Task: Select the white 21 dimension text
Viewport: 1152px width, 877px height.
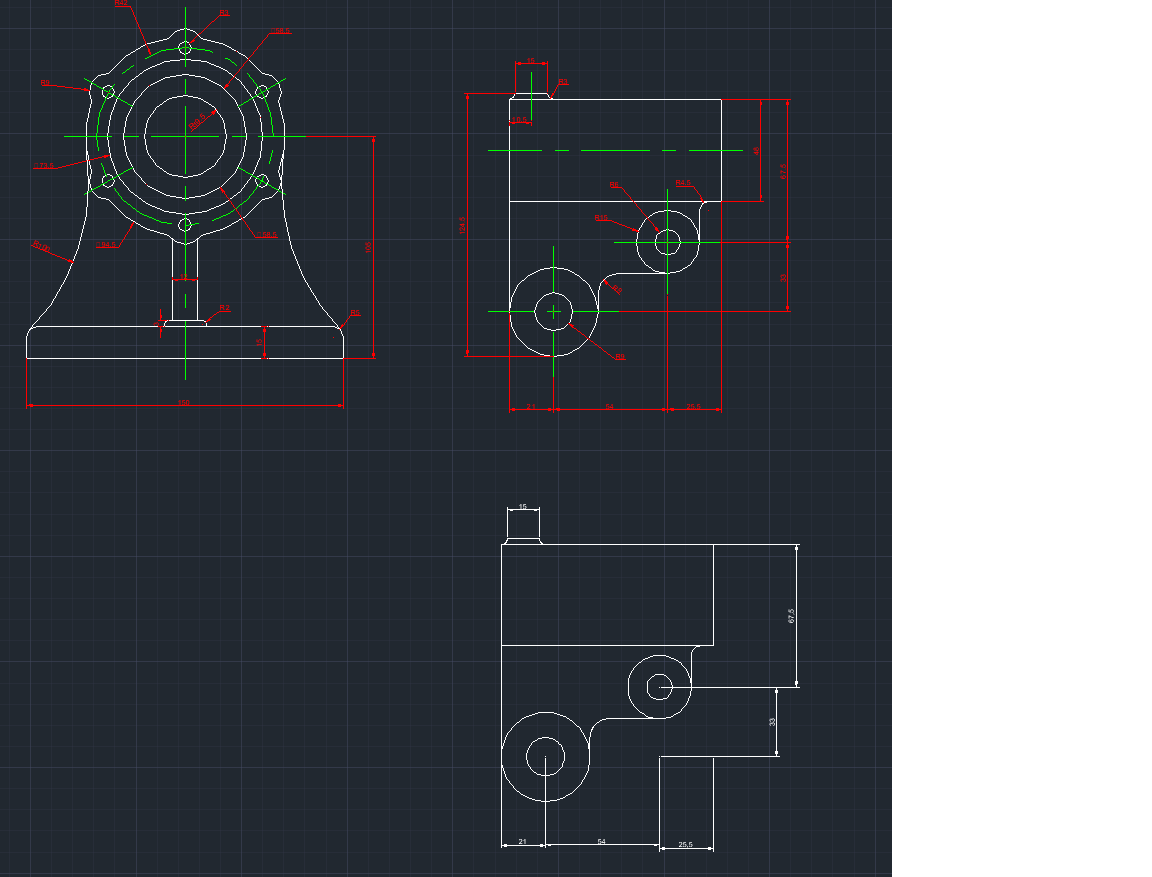Action: (522, 842)
